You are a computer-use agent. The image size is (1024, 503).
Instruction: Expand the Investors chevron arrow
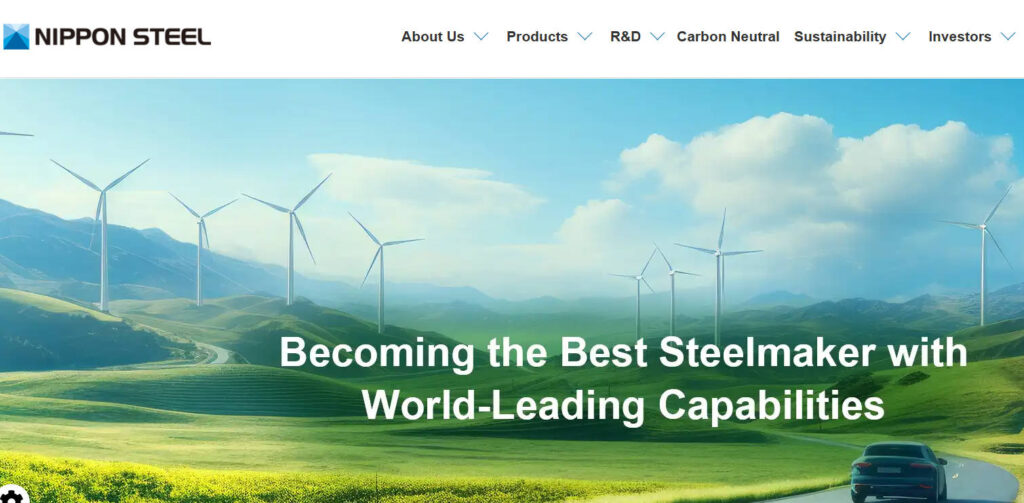(1008, 37)
